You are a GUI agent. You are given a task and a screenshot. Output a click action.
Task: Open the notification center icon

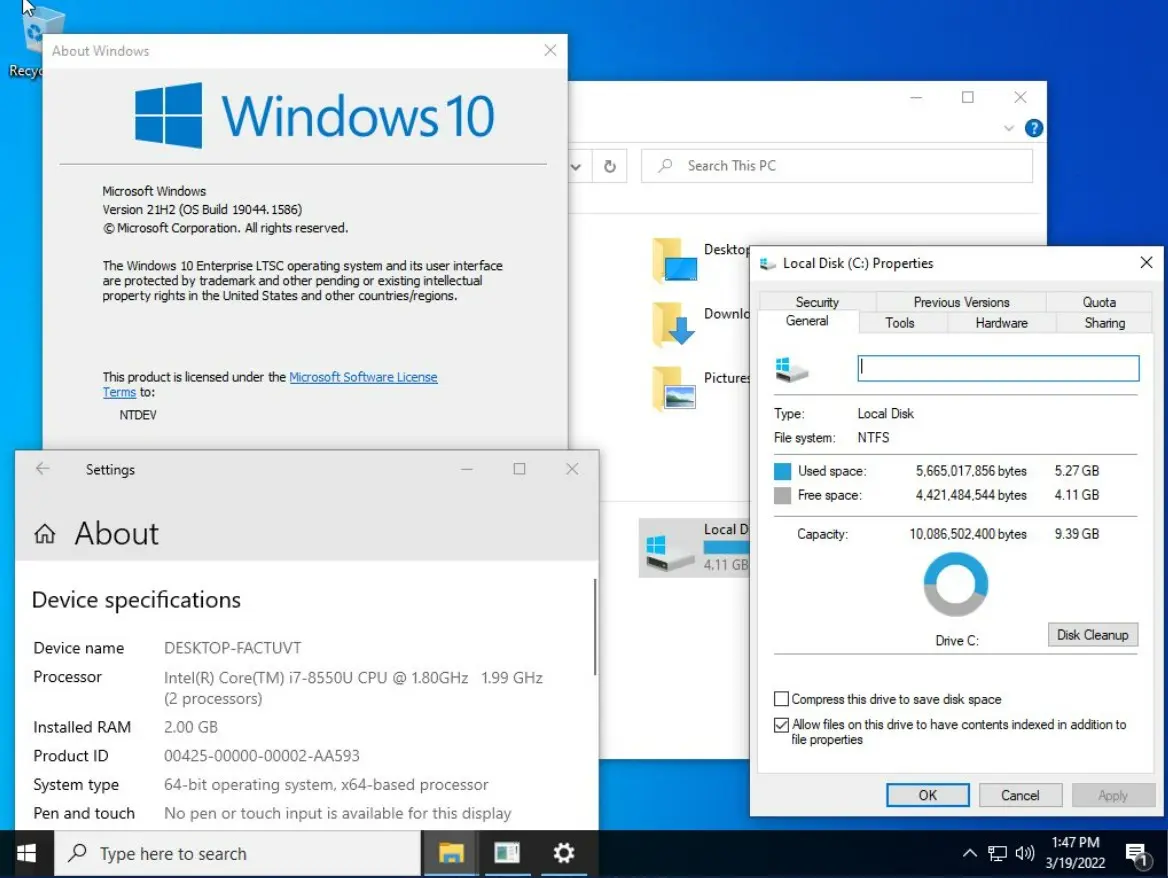point(1137,854)
